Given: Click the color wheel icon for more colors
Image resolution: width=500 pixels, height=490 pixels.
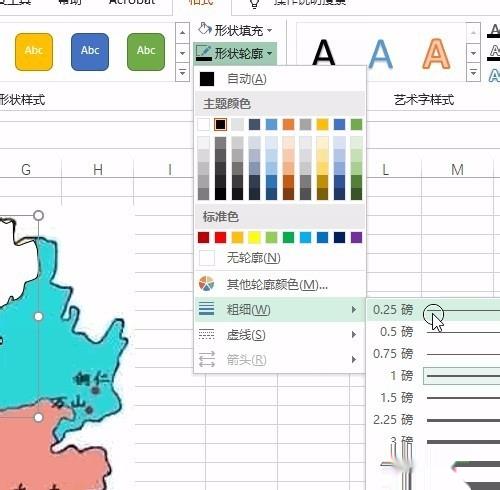Looking at the screenshot, I should 206,284.
